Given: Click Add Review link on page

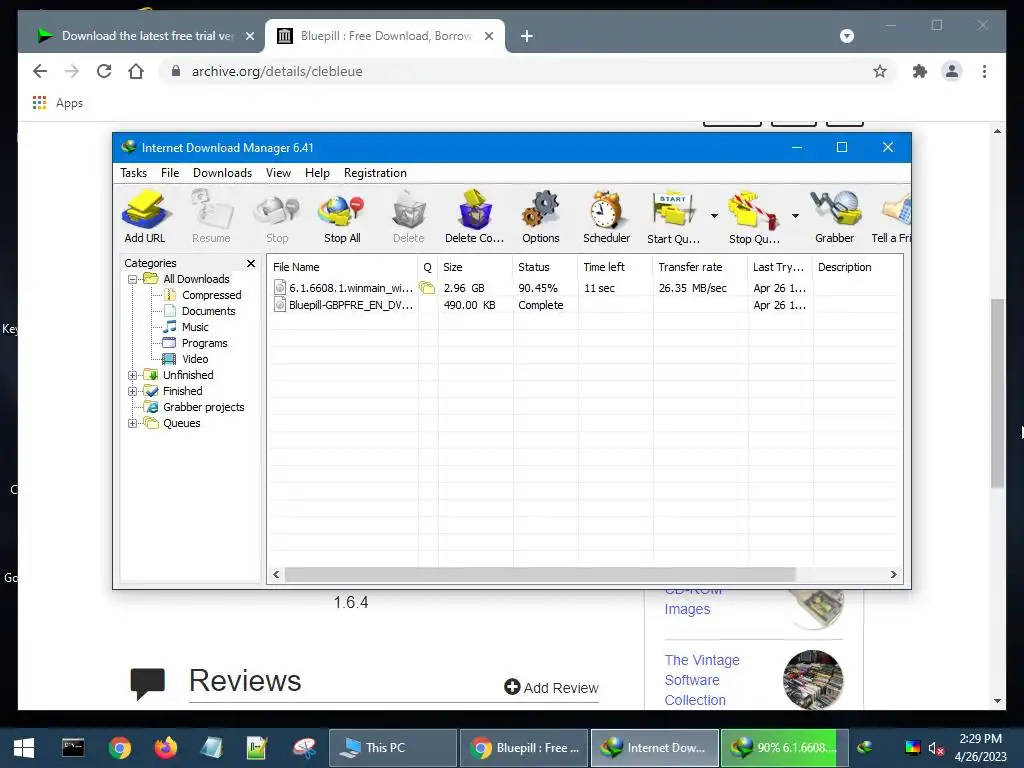Looking at the screenshot, I should tap(551, 688).
